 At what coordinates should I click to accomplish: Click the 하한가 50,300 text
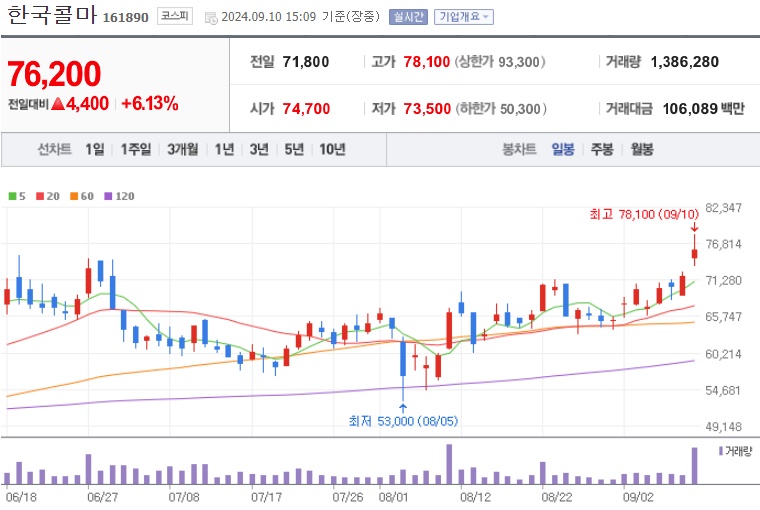pos(501,109)
